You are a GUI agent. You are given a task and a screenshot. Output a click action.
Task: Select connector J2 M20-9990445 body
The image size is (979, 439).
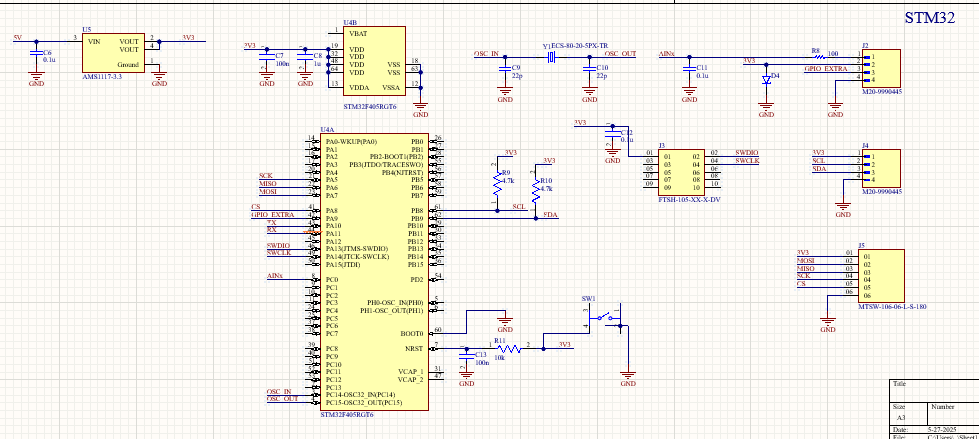click(881, 69)
